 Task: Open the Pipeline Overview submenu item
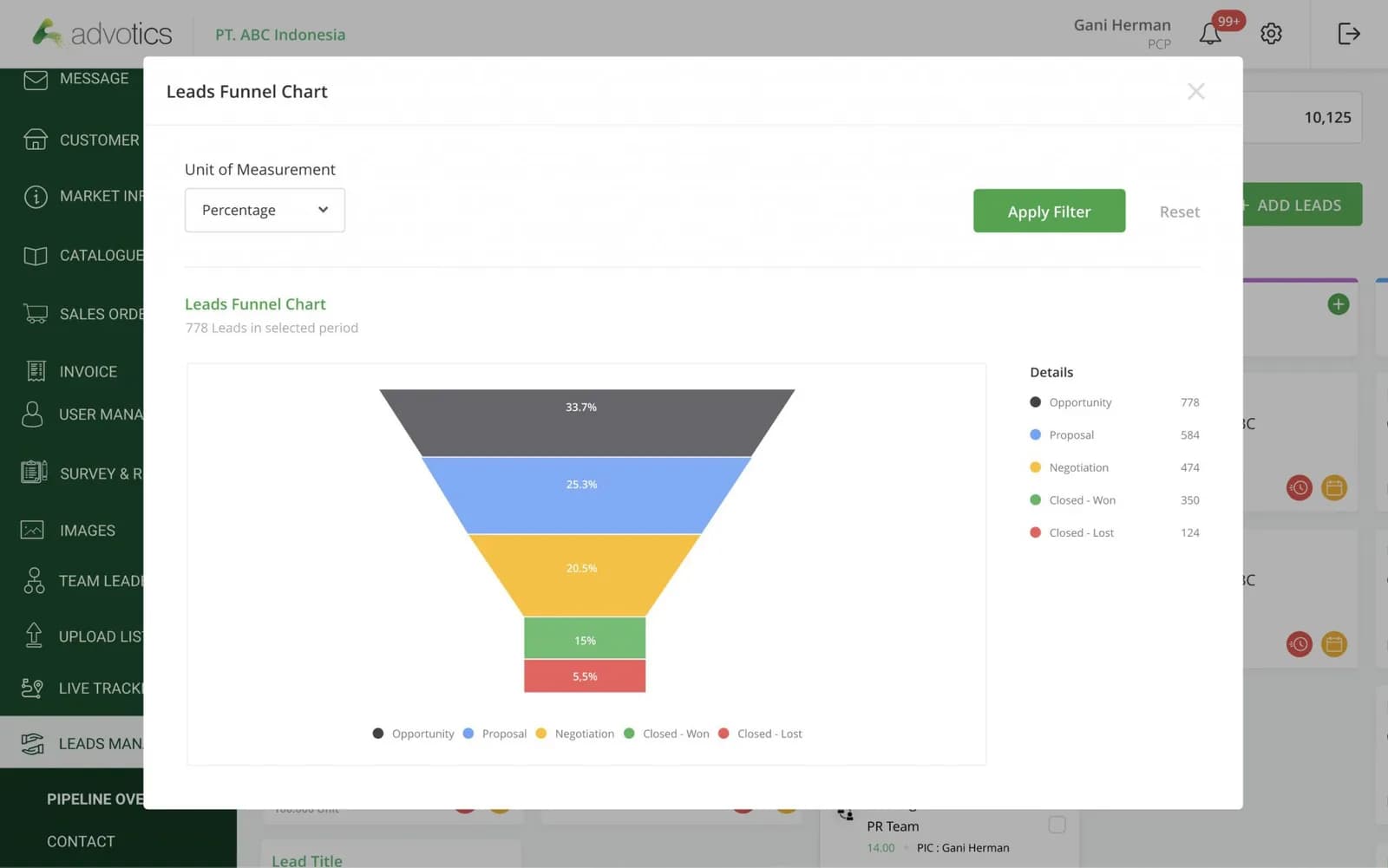coord(95,799)
